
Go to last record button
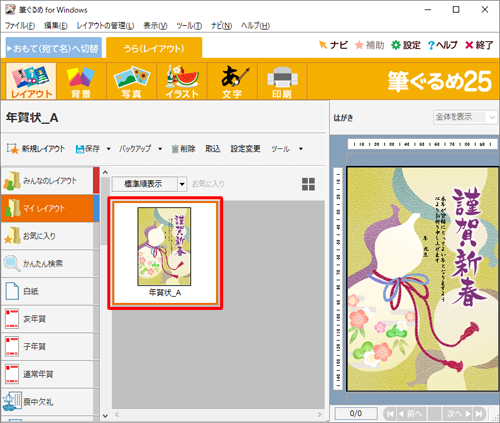pos(479,414)
